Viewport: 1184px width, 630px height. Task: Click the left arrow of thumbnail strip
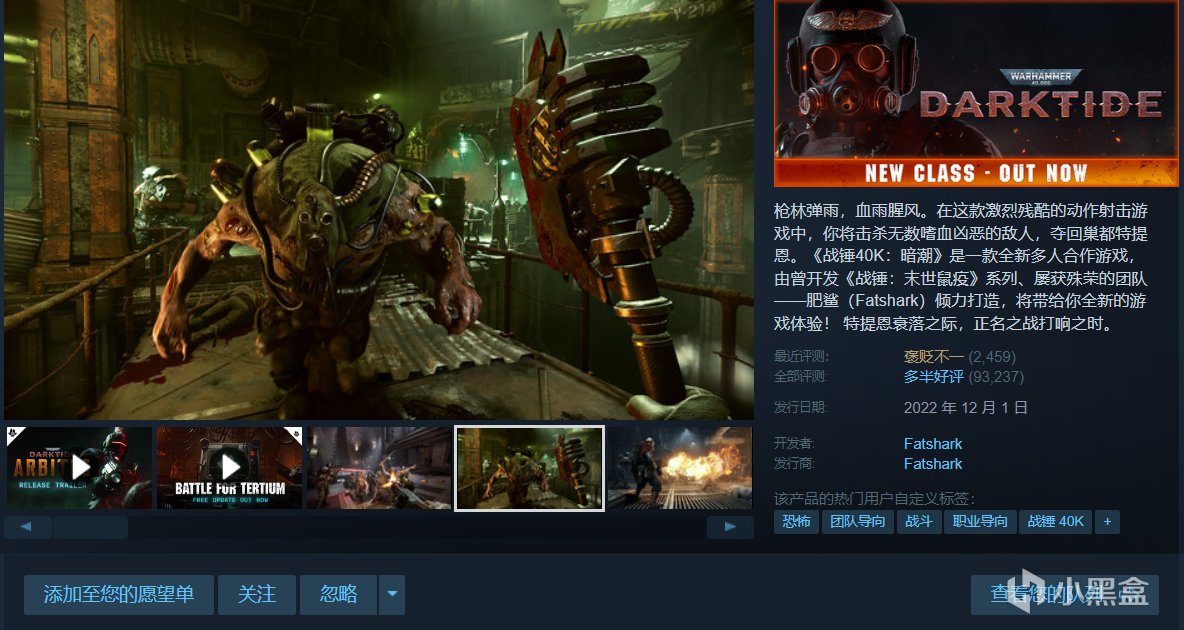27,527
